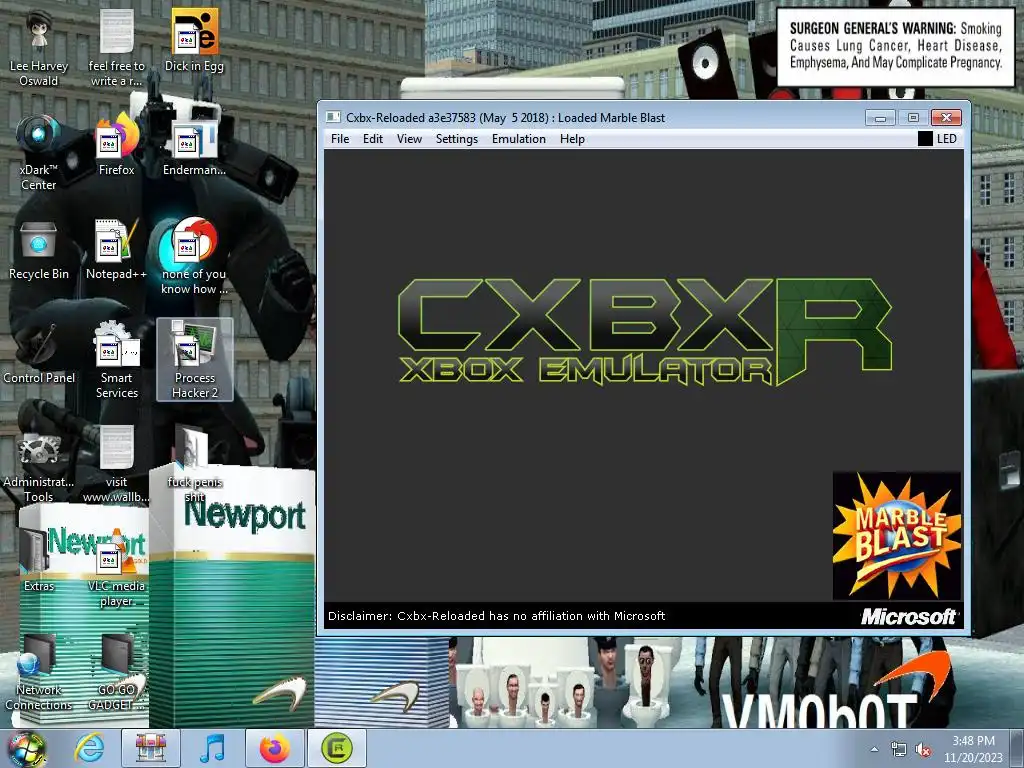This screenshot has width=1024, height=768.
Task: Click the Marble Blast game logo thumbnail
Action: tap(897, 536)
